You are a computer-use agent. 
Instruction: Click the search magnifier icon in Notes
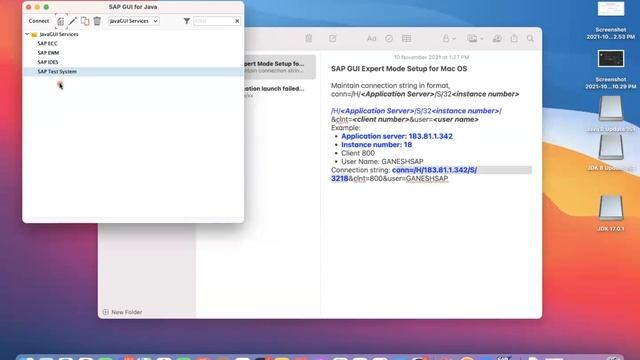click(x=530, y=39)
